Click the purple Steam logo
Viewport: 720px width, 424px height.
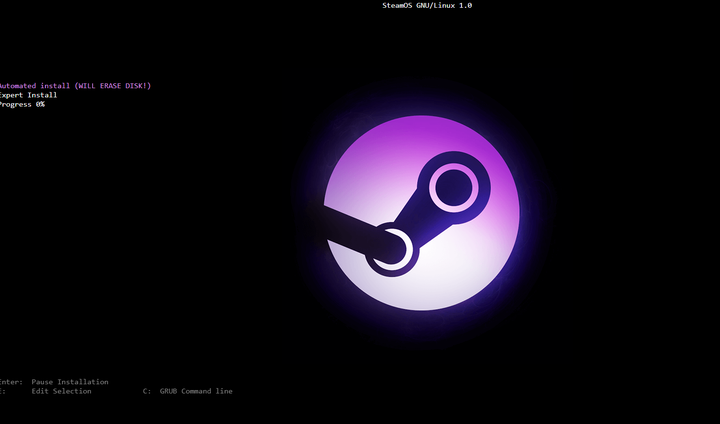tap(422, 213)
